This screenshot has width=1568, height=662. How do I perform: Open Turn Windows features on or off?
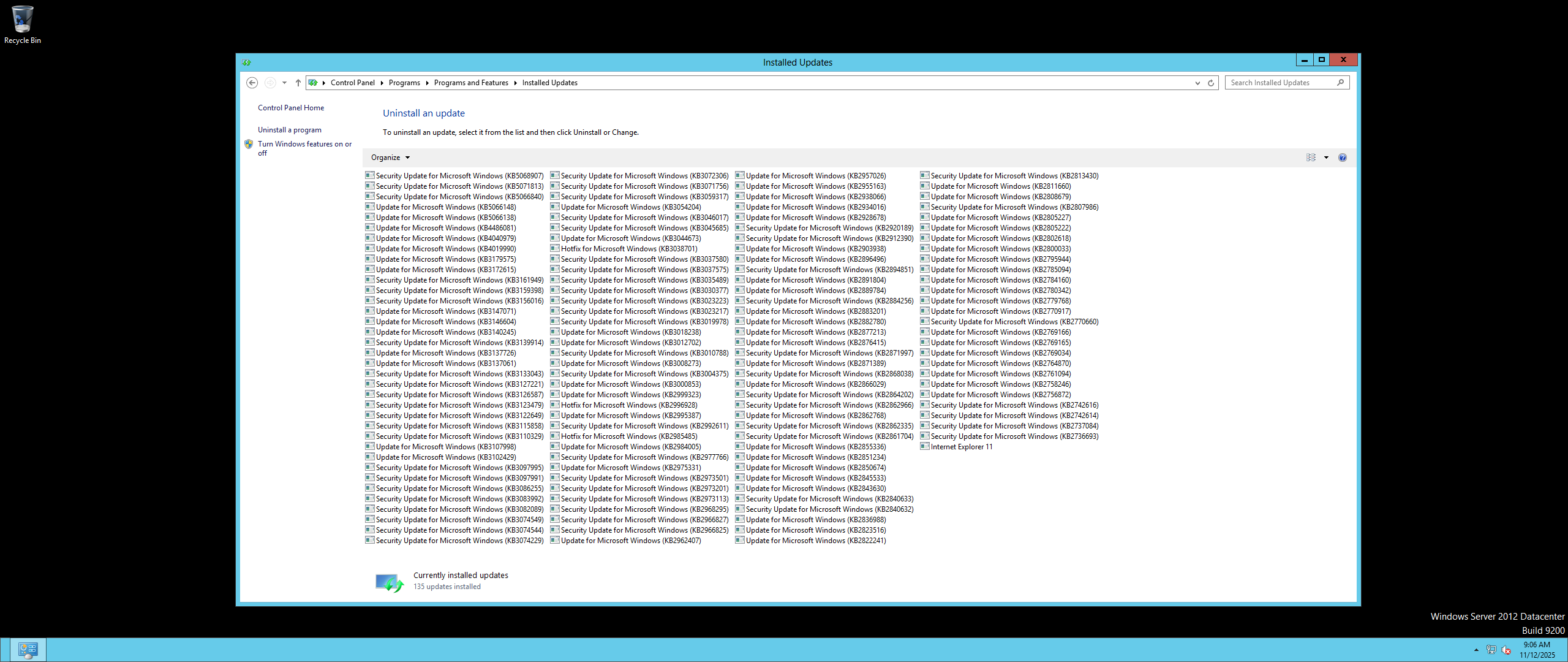coord(304,144)
